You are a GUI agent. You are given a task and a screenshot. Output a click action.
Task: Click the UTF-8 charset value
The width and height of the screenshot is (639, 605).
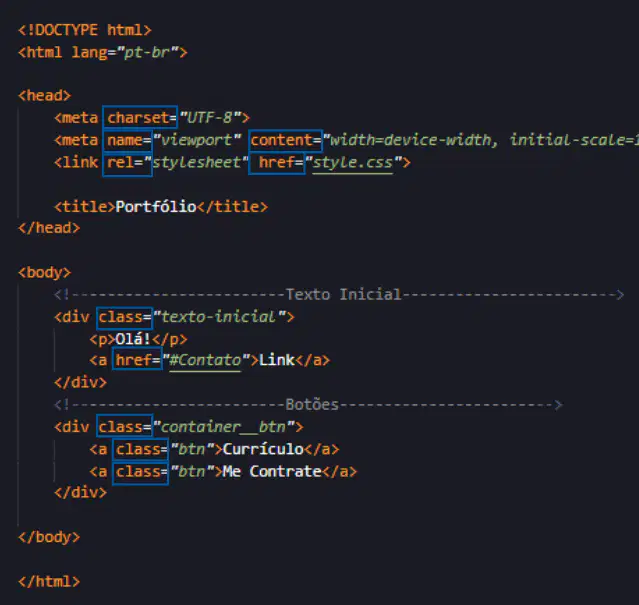click(210, 118)
